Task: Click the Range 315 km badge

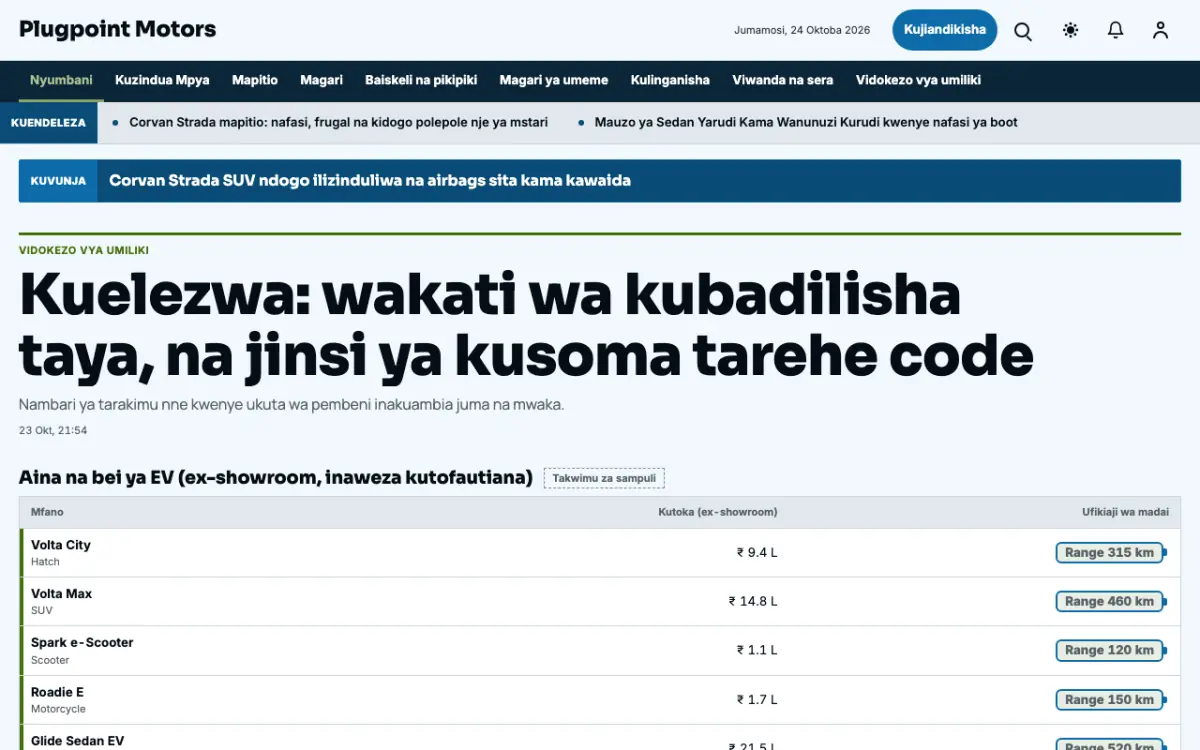Action: (x=1110, y=553)
